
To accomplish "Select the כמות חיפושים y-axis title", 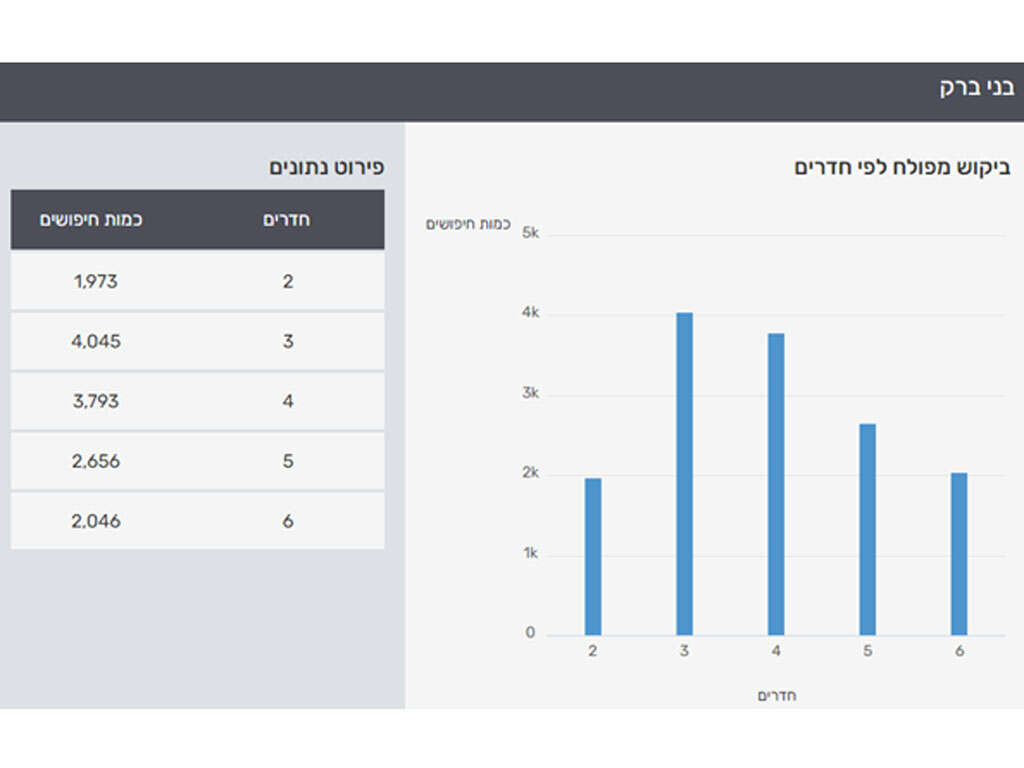I will (468, 224).
